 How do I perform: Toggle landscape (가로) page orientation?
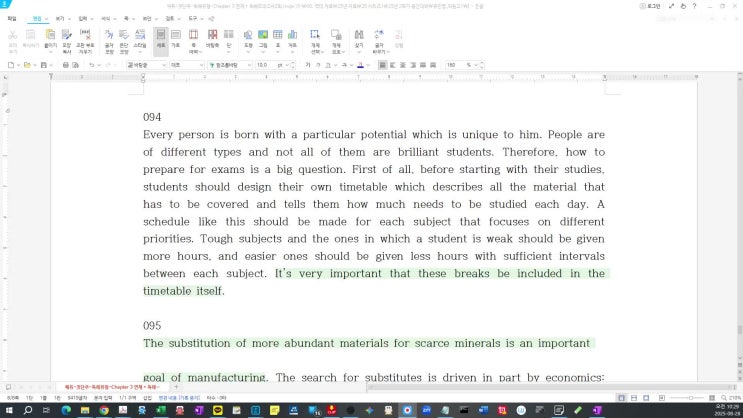coord(176,39)
